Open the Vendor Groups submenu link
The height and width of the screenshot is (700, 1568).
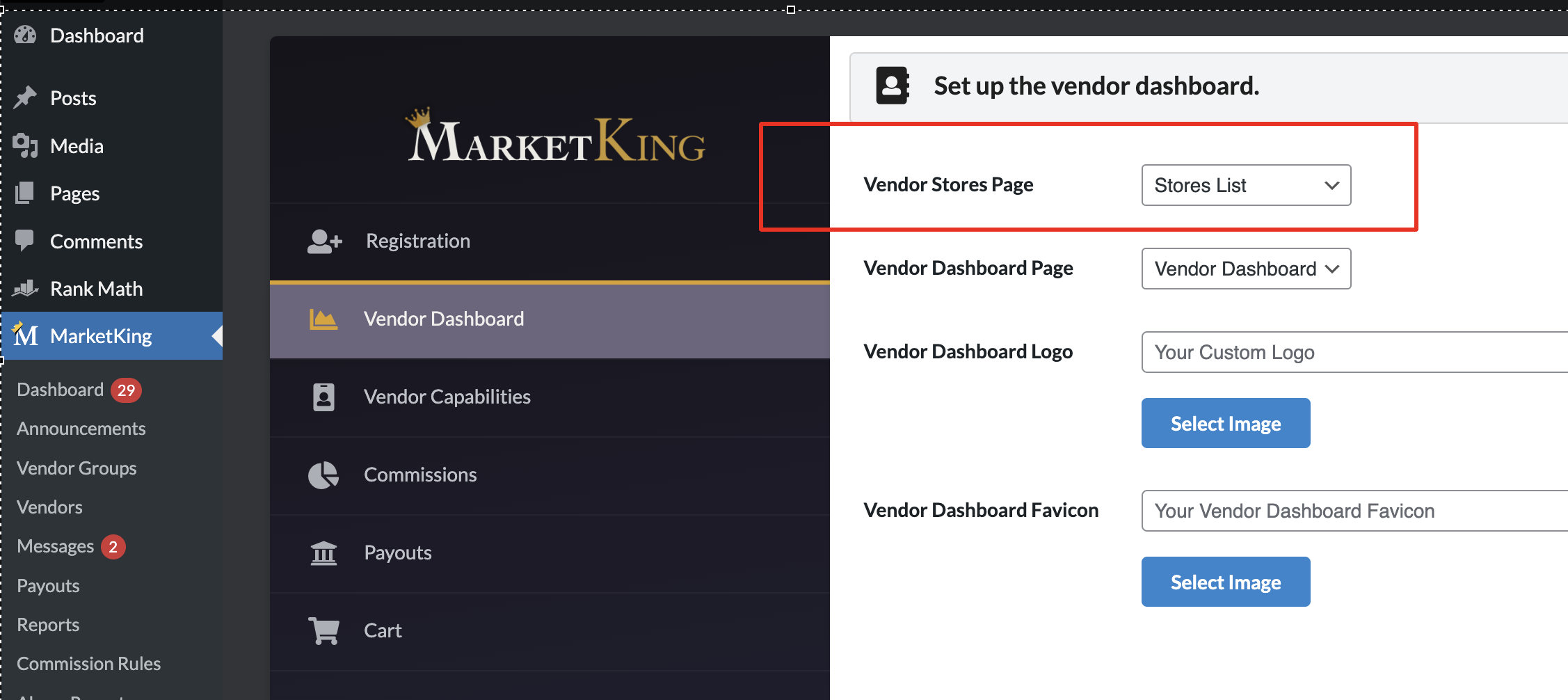click(x=77, y=468)
